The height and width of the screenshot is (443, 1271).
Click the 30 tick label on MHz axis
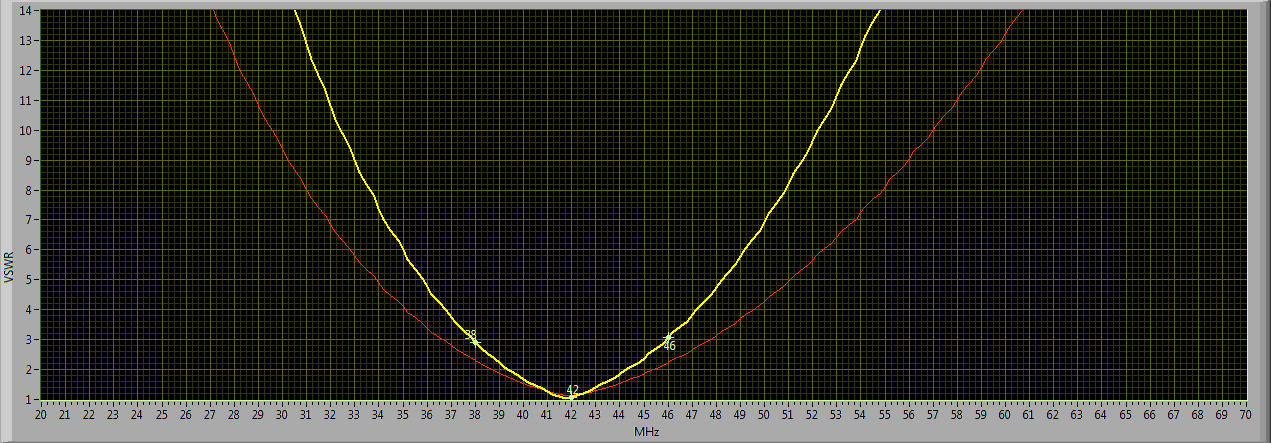[282, 413]
